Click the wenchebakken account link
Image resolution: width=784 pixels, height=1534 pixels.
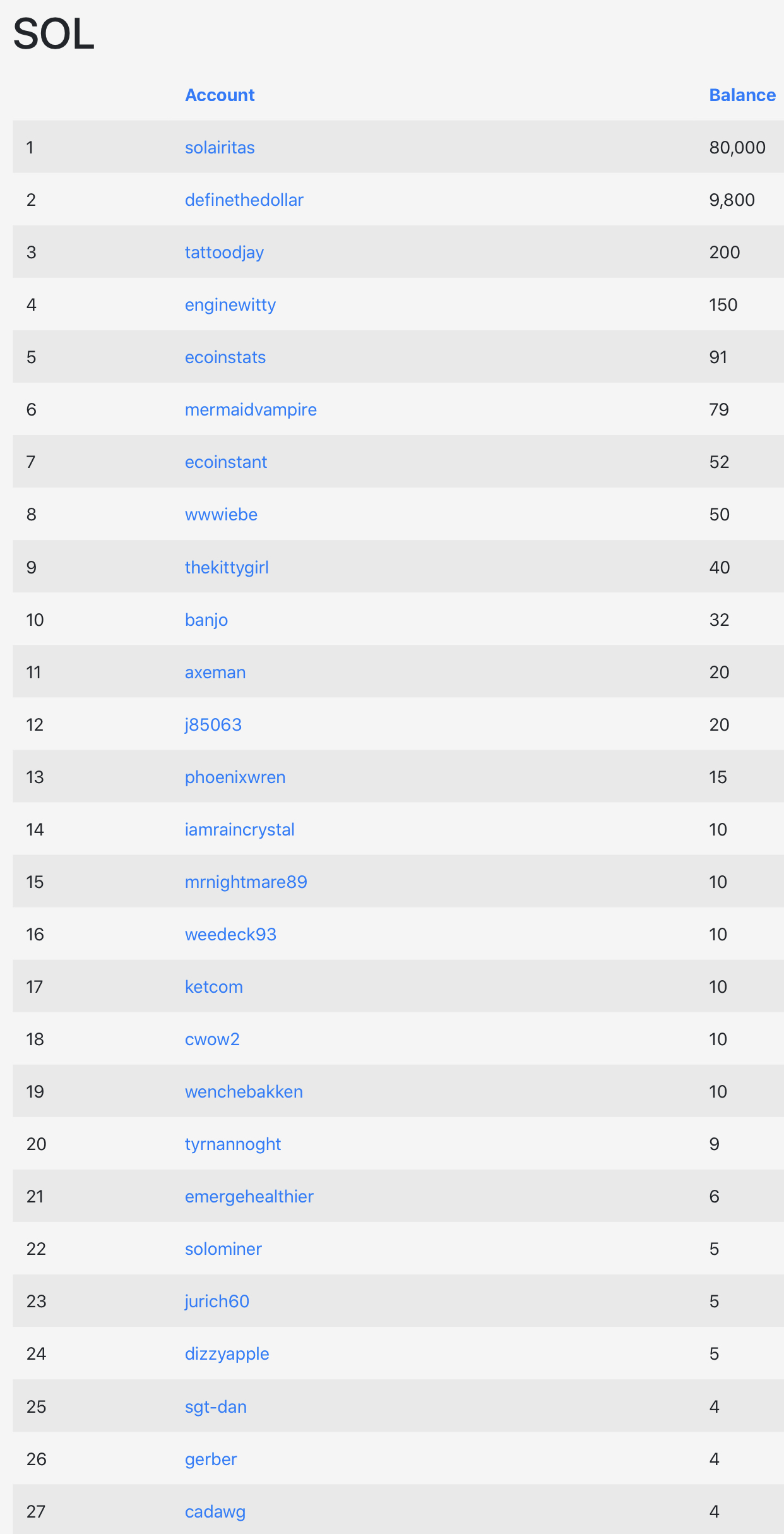(244, 1091)
